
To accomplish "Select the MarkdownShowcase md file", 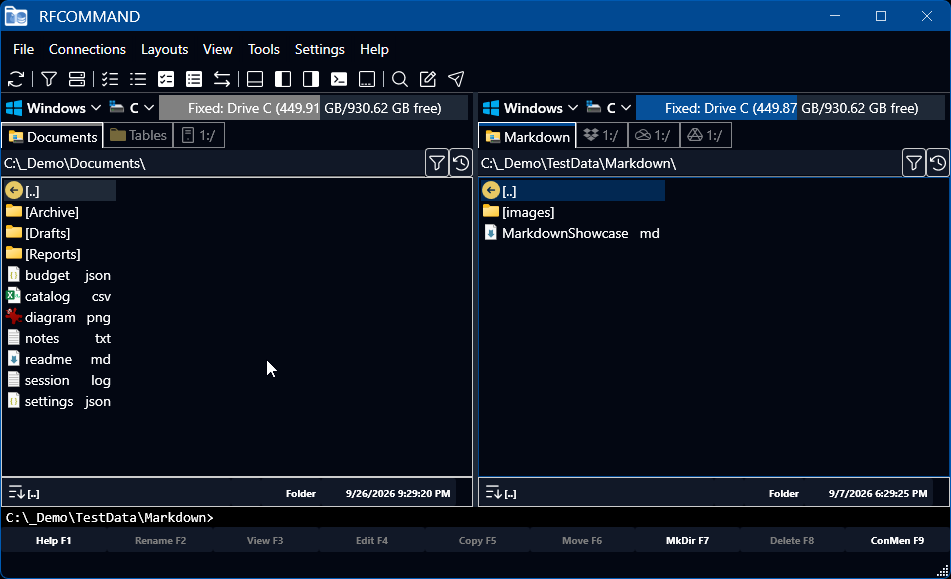I will click(573, 233).
